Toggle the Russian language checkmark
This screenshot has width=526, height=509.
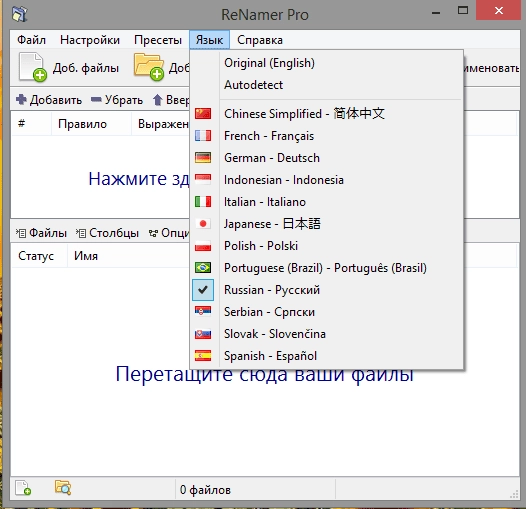(203, 290)
